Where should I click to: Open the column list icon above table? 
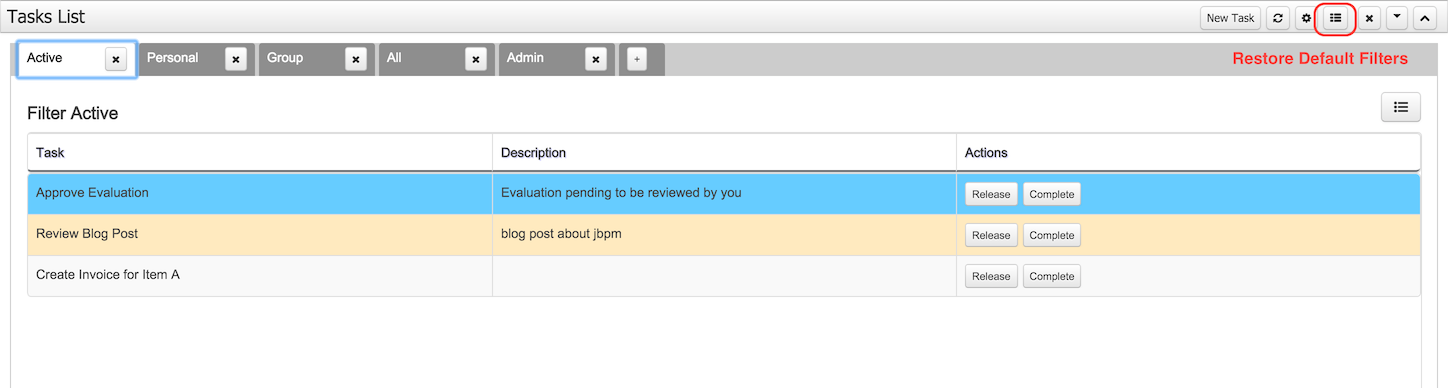tap(1400, 107)
